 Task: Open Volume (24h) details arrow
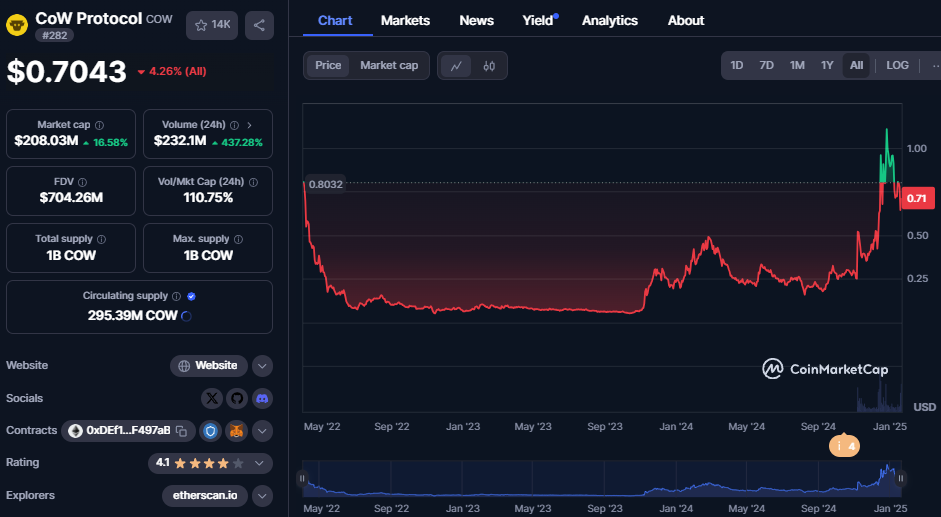coord(249,125)
